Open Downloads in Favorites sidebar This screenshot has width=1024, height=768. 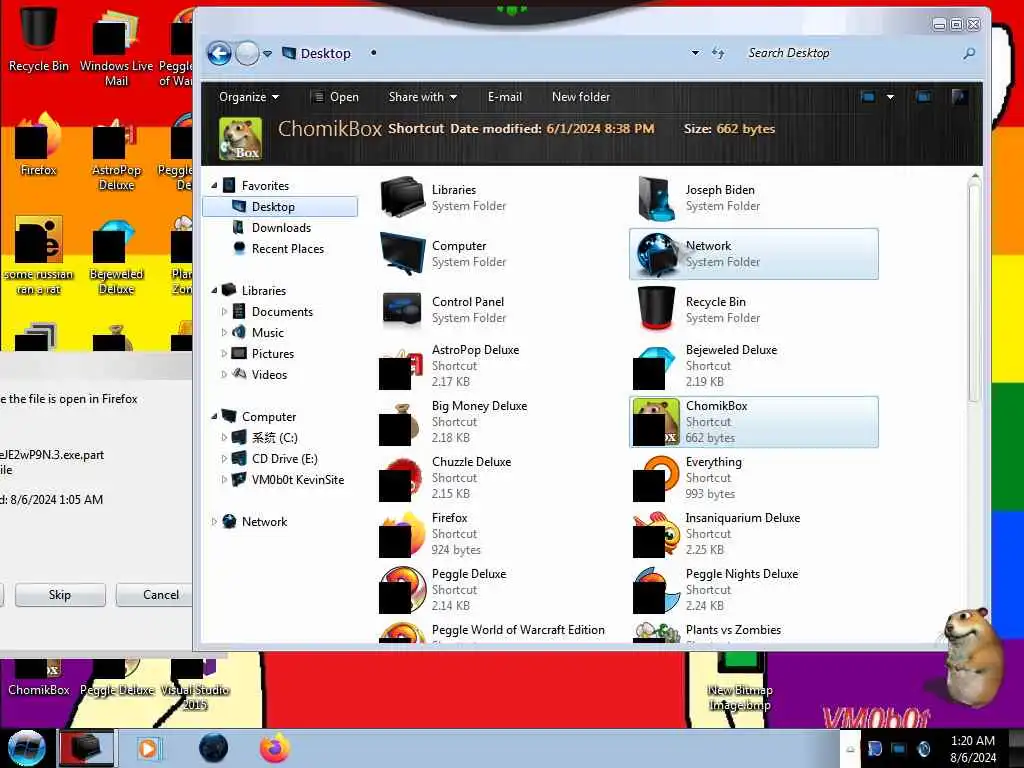[281, 227]
